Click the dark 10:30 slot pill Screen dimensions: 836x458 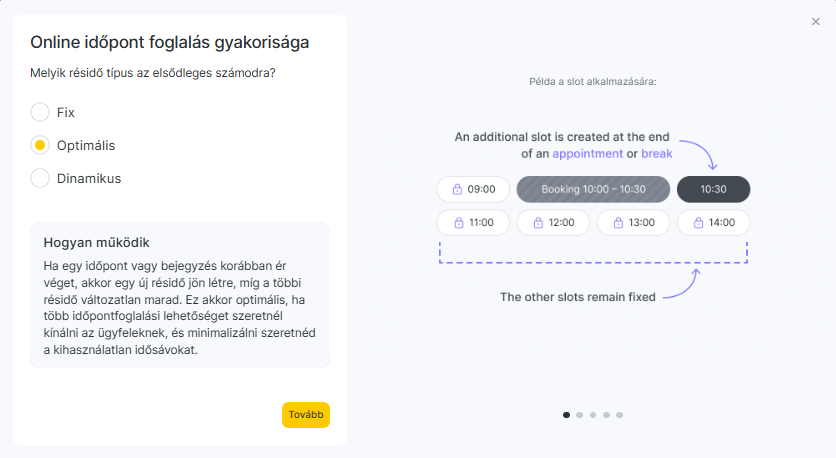tap(713, 189)
